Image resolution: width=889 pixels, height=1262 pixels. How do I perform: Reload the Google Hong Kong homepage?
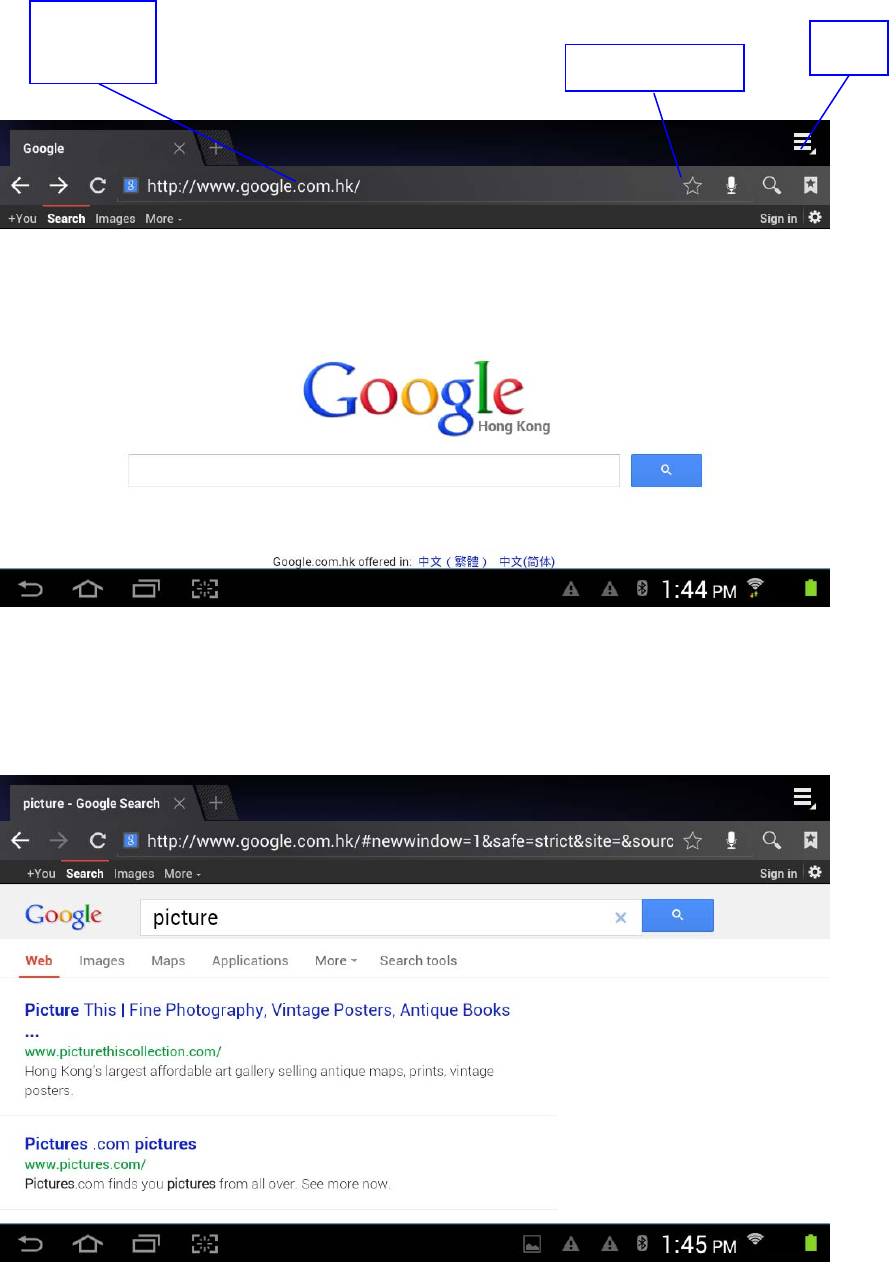[x=98, y=185]
